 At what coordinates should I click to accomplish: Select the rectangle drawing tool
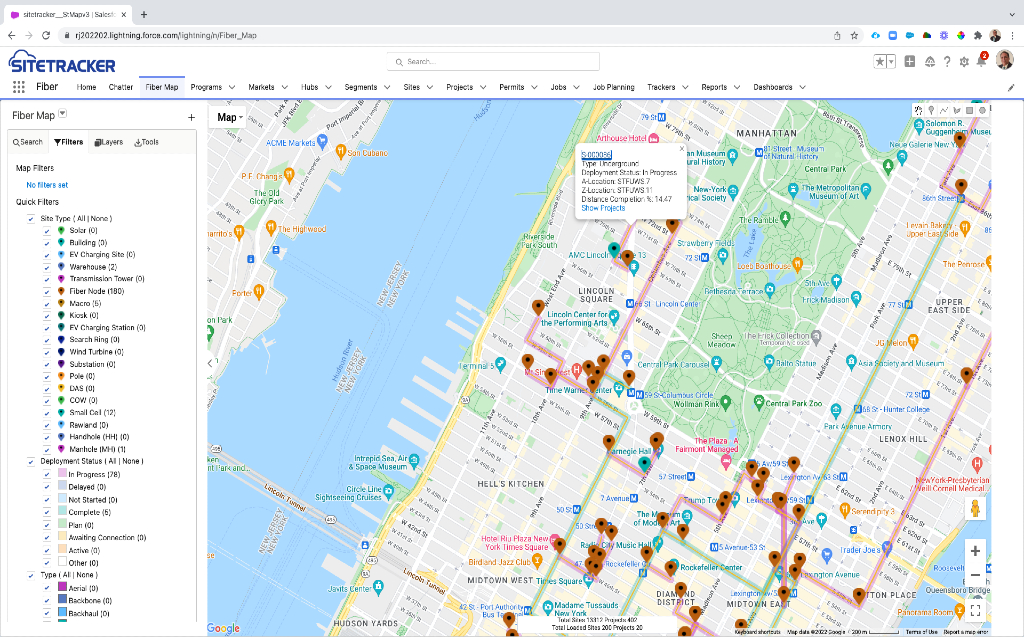pyautogui.click(x=969, y=110)
